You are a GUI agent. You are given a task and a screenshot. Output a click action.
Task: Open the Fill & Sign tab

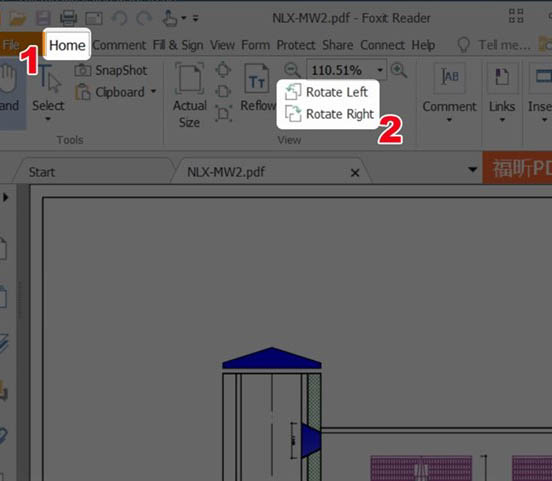coord(178,45)
